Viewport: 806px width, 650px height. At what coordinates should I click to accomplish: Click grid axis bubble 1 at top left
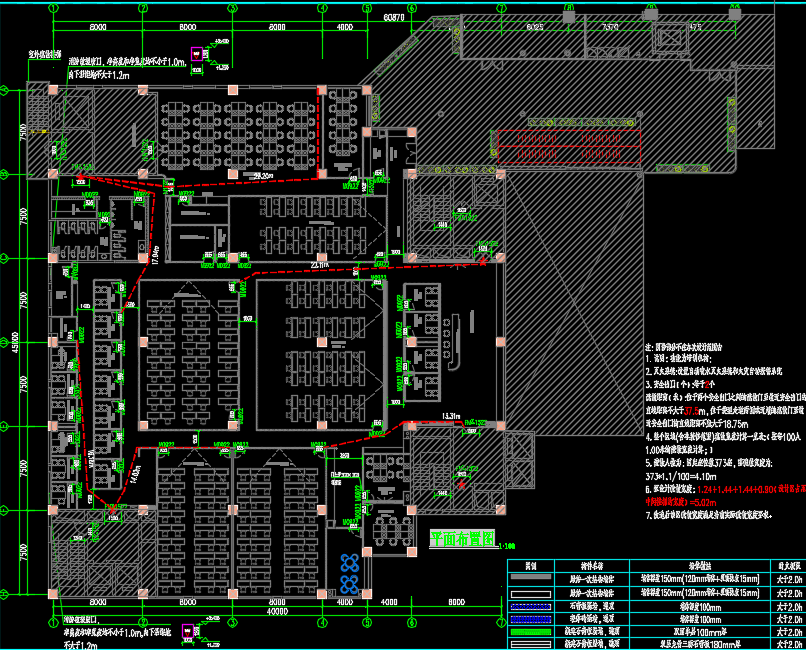52,7
